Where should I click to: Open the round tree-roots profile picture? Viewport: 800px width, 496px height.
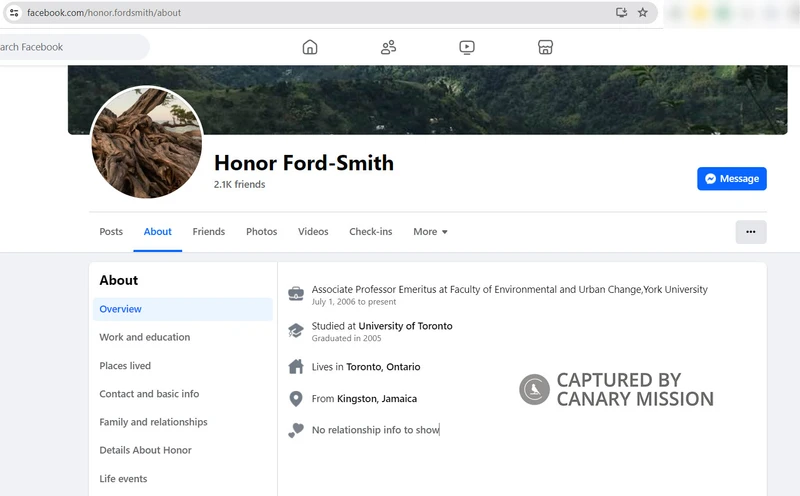click(x=146, y=142)
